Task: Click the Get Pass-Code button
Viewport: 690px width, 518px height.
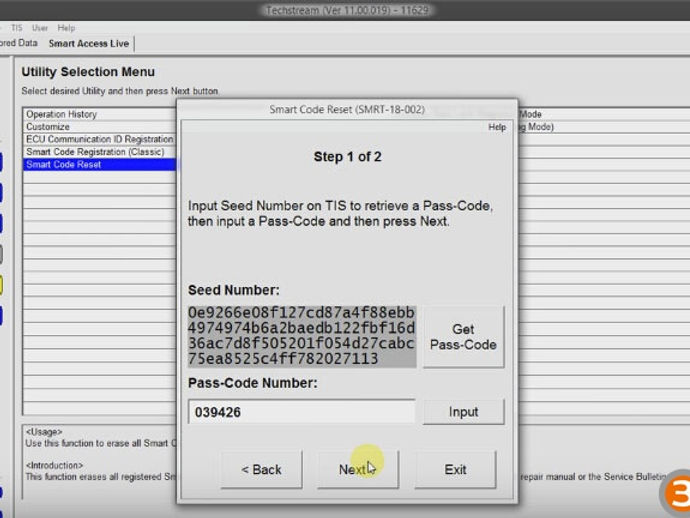Action: tap(463, 337)
